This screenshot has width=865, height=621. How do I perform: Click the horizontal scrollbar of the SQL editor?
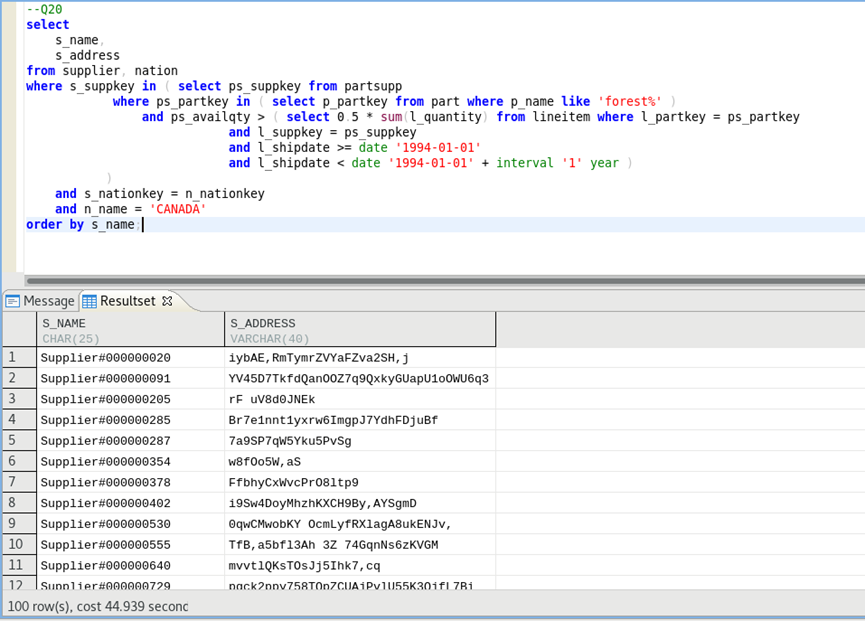(445, 280)
